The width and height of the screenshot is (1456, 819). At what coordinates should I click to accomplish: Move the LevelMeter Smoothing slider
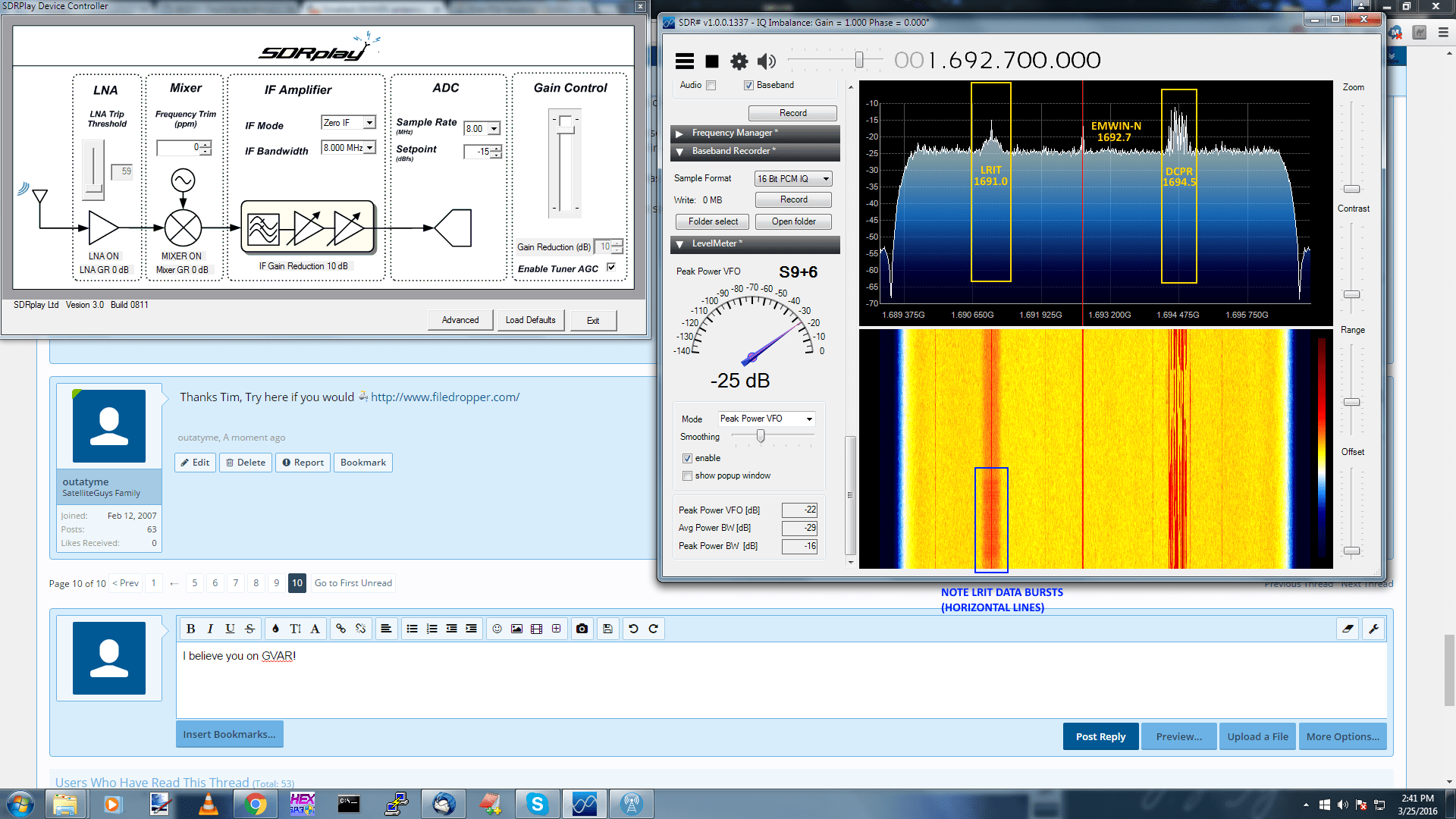click(761, 436)
